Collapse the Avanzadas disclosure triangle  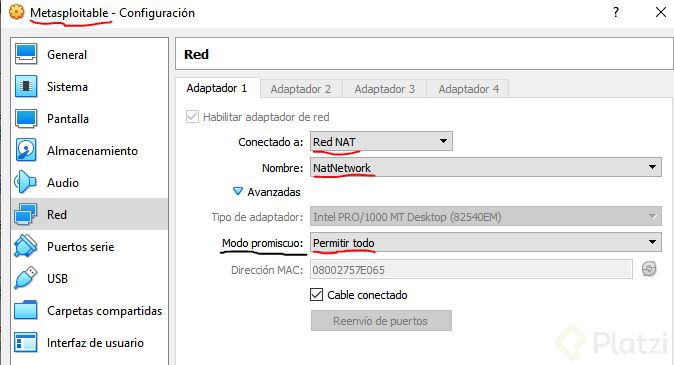click(x=237, y=191)
